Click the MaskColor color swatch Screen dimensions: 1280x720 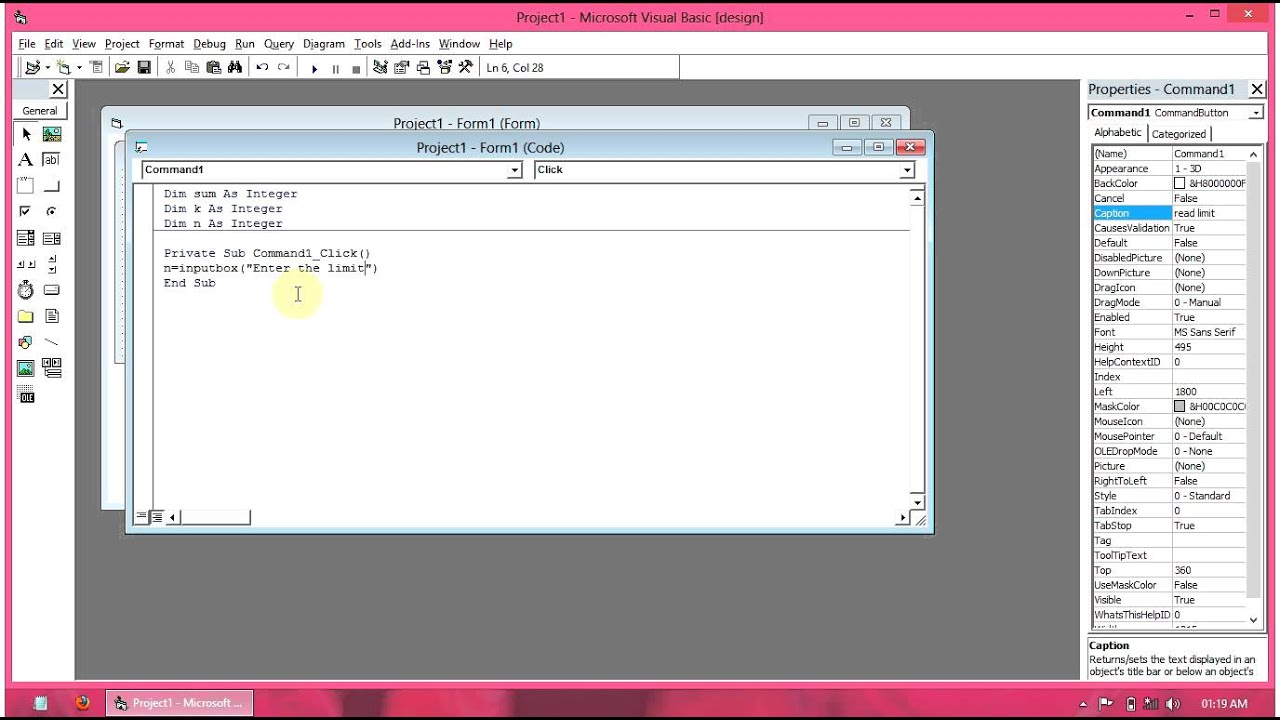tap(1180, 407)
